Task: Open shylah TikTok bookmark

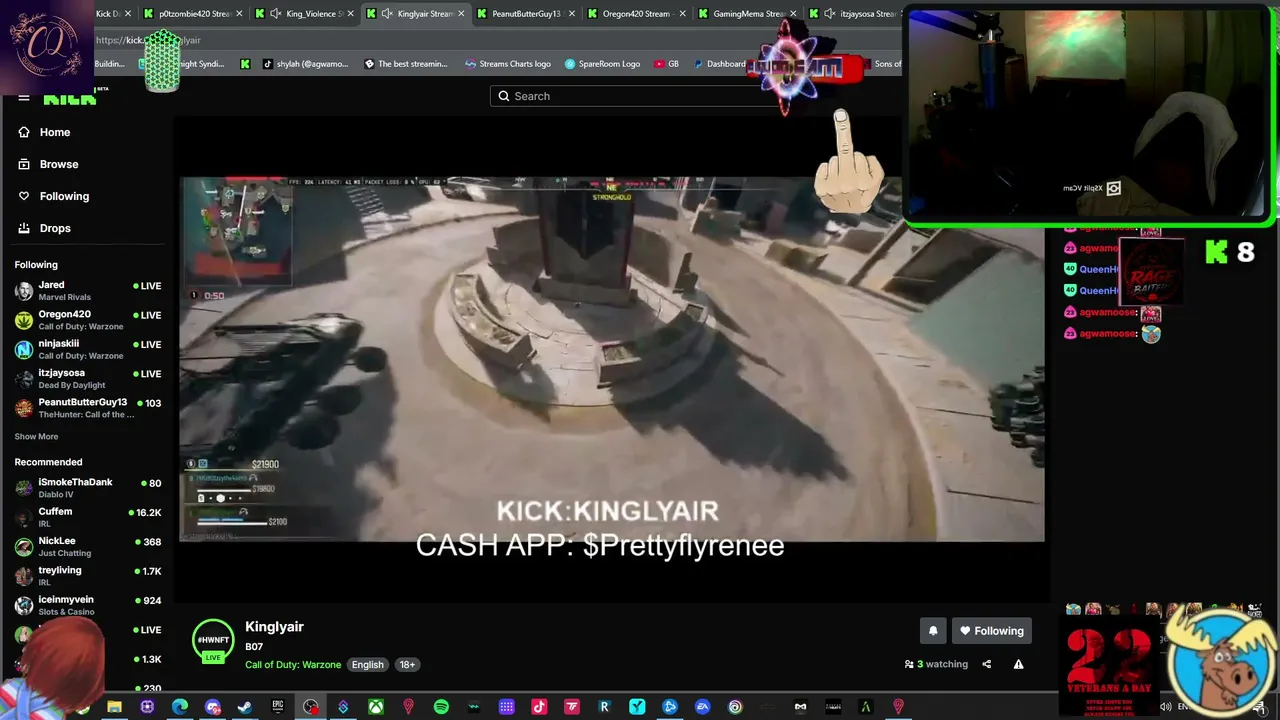Action: point(306,64)
